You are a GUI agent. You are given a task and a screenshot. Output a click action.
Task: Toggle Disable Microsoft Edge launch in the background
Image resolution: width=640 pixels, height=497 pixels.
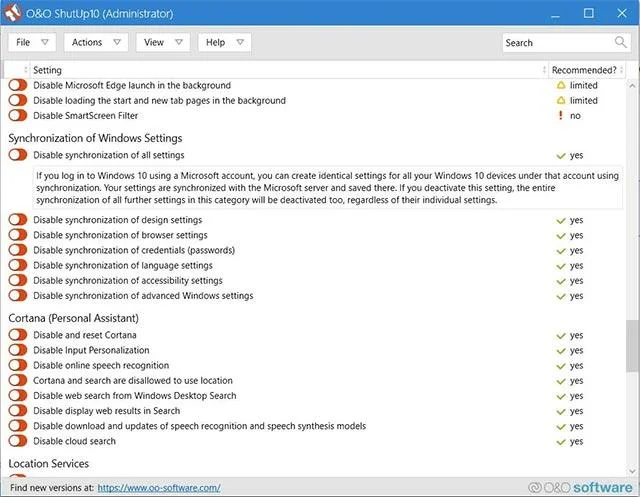(x=18, y=85)
